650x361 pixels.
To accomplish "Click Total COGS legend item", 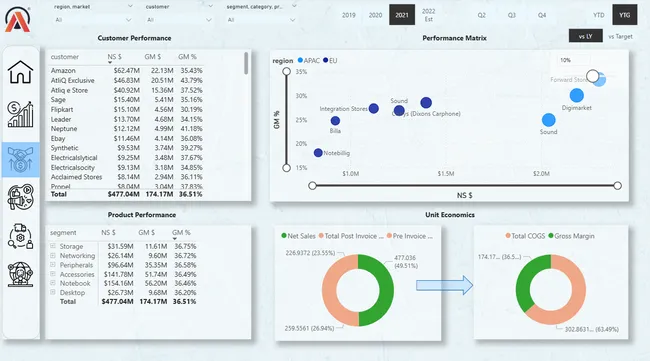I will [x=525, y=236].
